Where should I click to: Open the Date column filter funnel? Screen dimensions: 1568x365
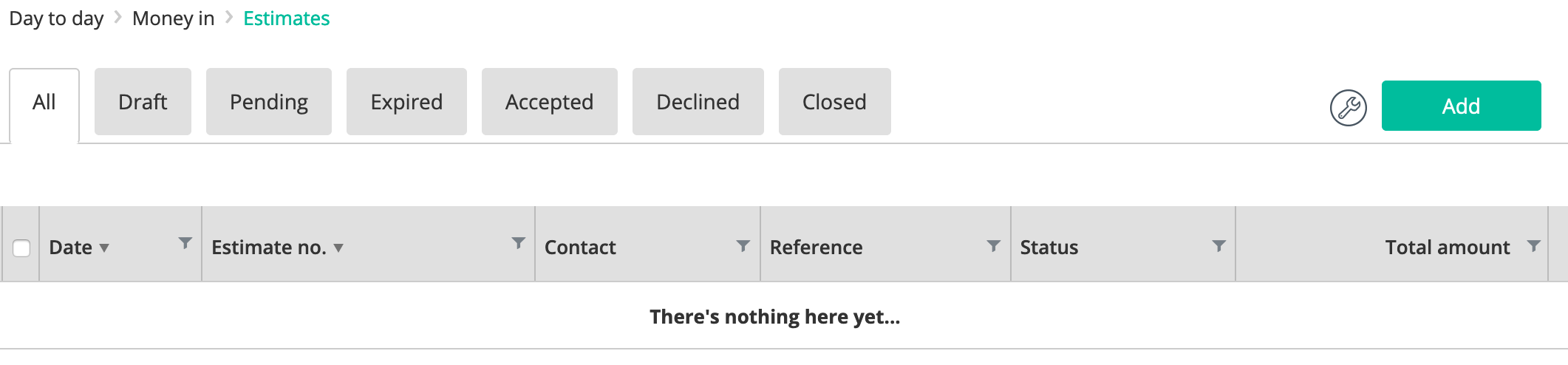(185, 243)
